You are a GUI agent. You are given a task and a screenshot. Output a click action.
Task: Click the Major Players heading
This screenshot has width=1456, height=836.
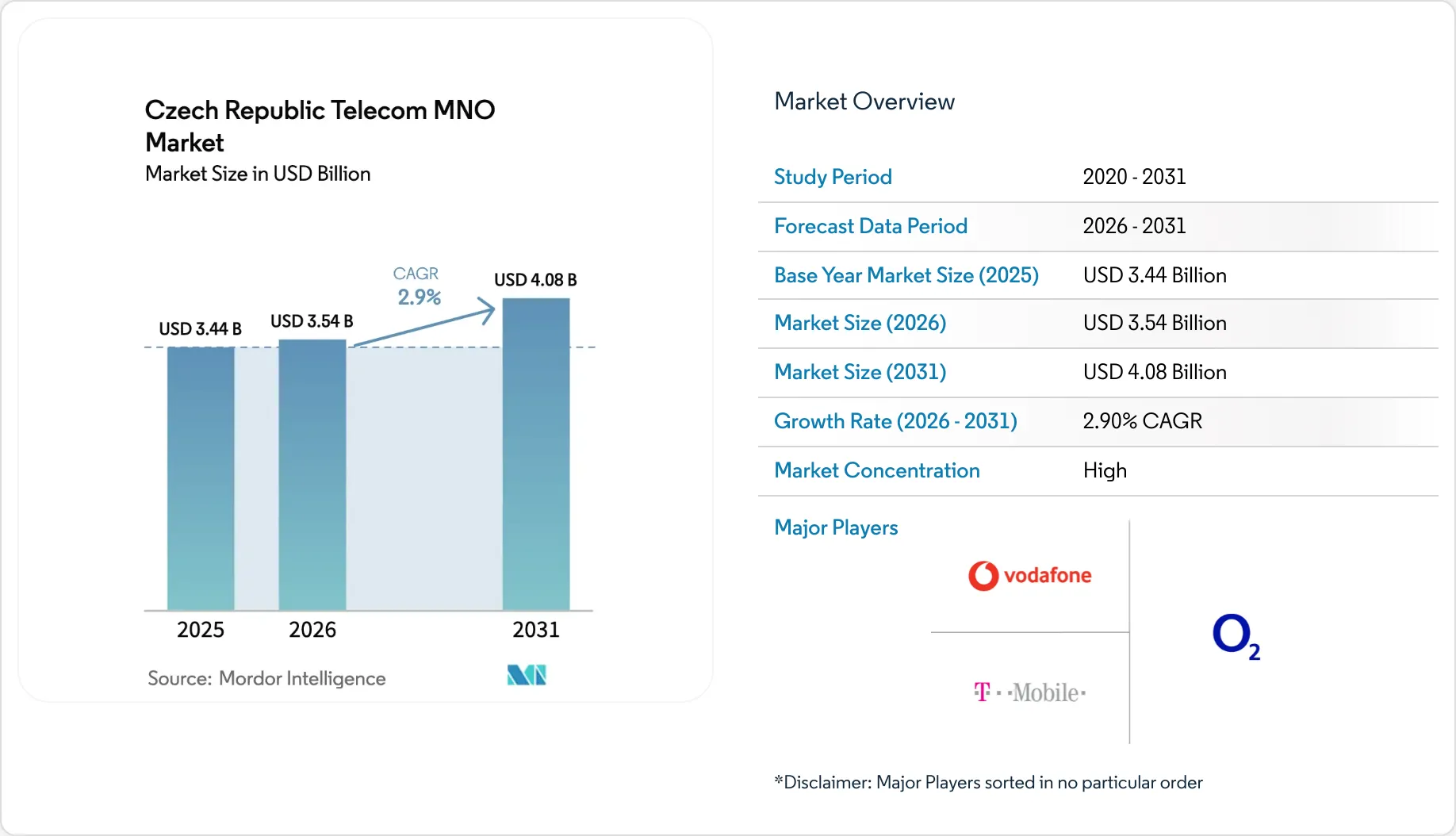[x=836, y=527]
